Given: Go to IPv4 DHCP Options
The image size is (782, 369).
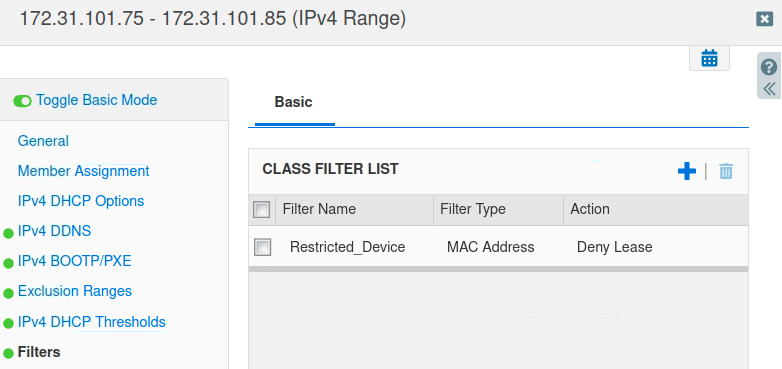Looking at the screenshot, I should (x=81, y=201).
